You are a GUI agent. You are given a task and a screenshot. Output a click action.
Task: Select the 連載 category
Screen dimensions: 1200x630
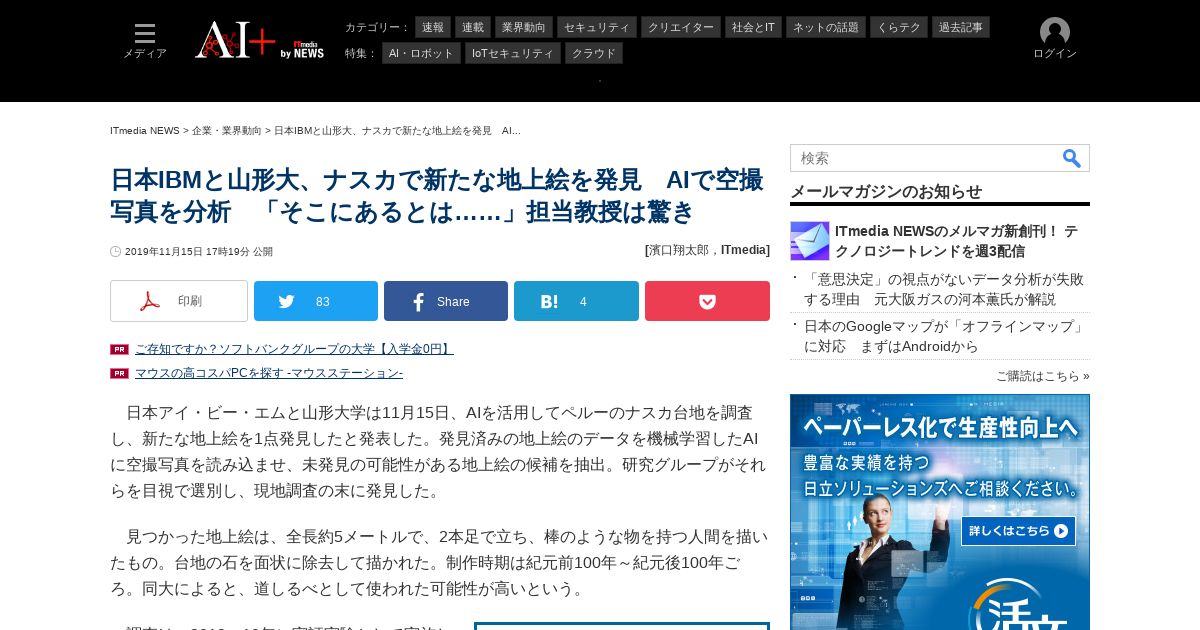point(473,27)
